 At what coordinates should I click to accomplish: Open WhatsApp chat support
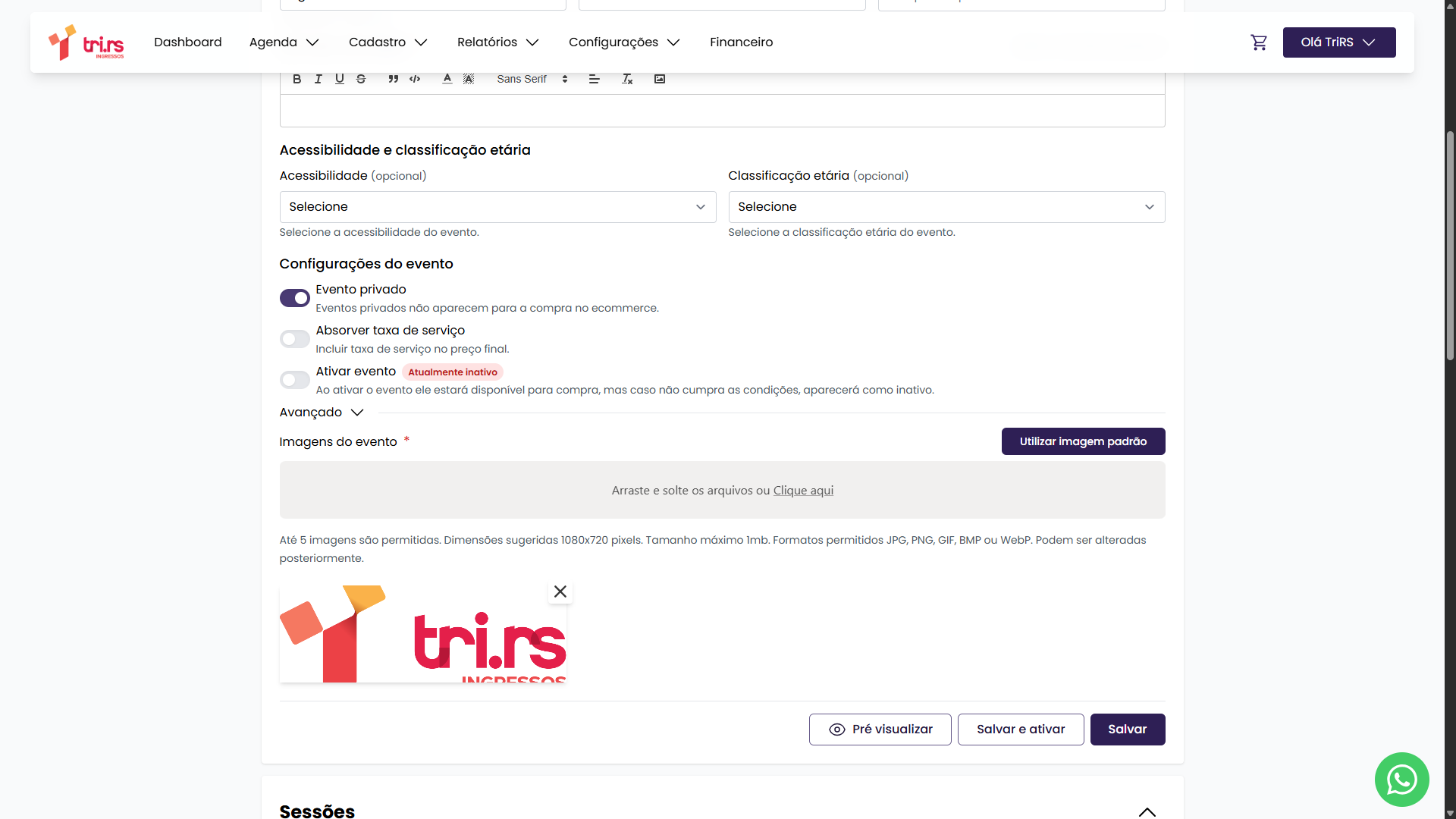click(1401, 780)
